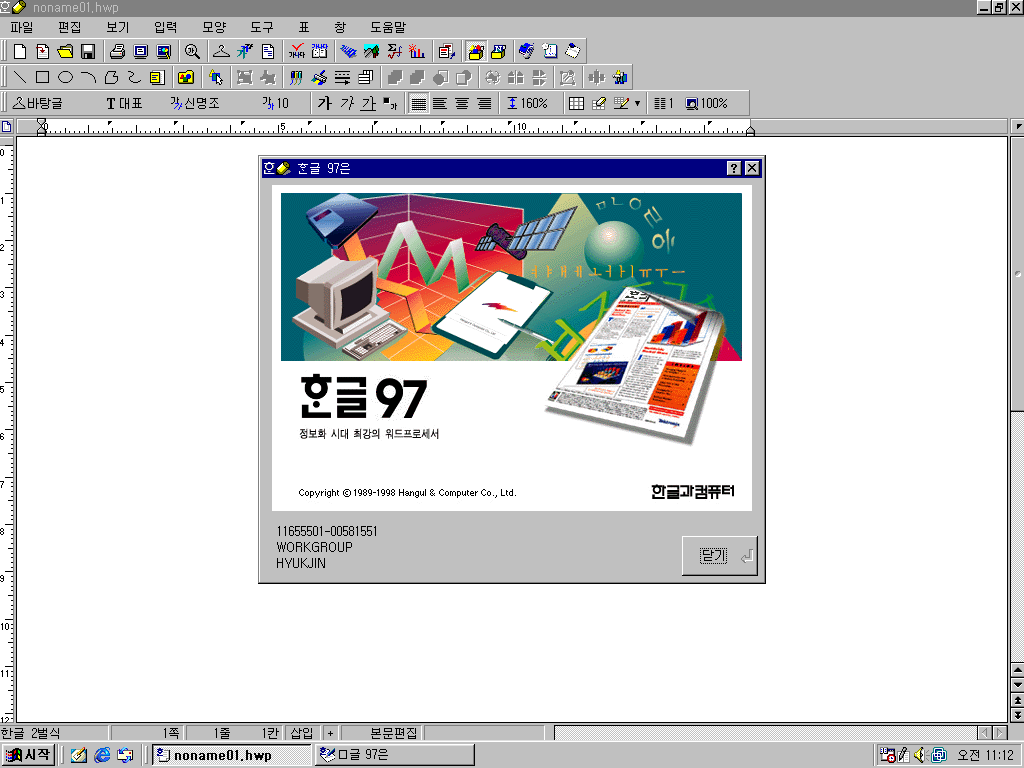Screen dimensions: 1024x768
Task: Enable right paragraph alignment
Action: coord(485,103)
